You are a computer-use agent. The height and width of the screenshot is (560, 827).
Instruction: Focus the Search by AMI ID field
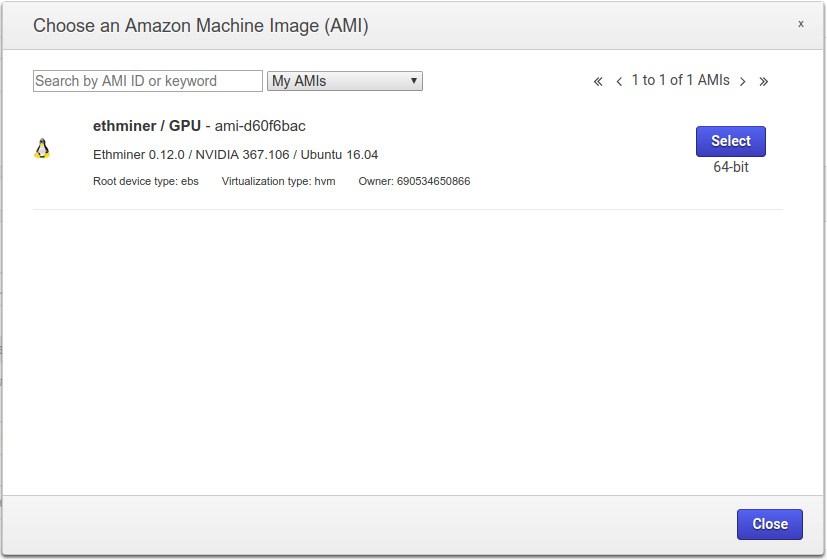point(148,81)
